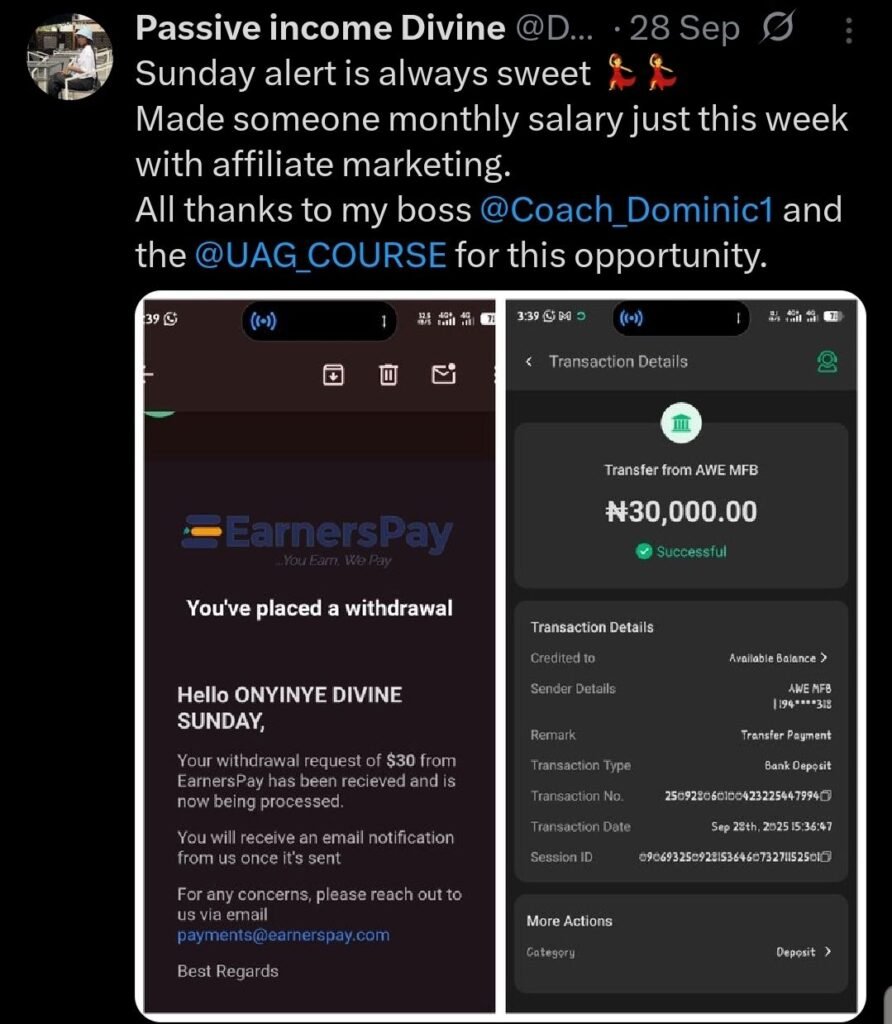
Task: Copy the Session ID using its copy icon
Action: [826, 857]
